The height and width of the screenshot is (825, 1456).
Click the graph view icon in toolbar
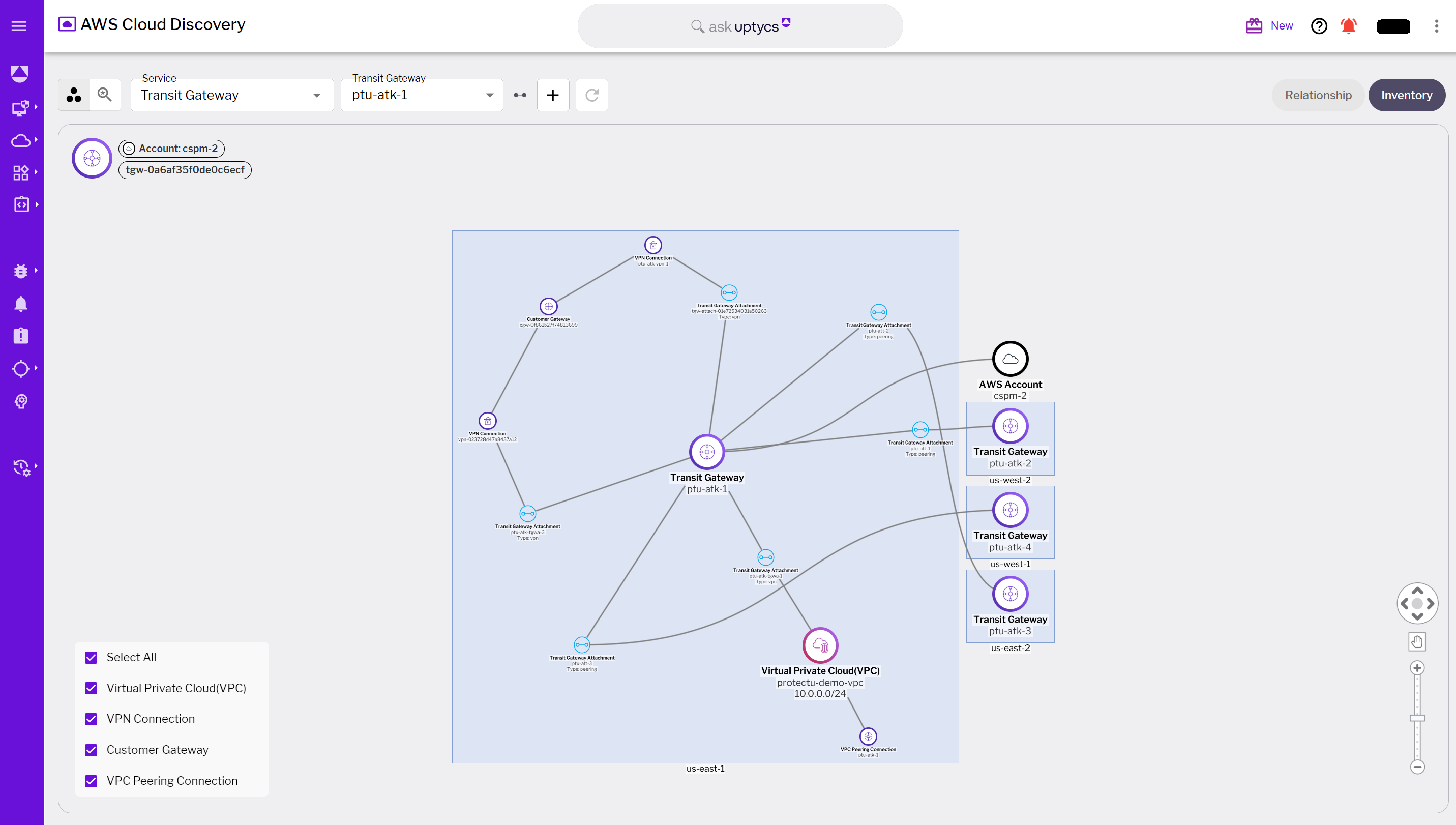(73, 95)
